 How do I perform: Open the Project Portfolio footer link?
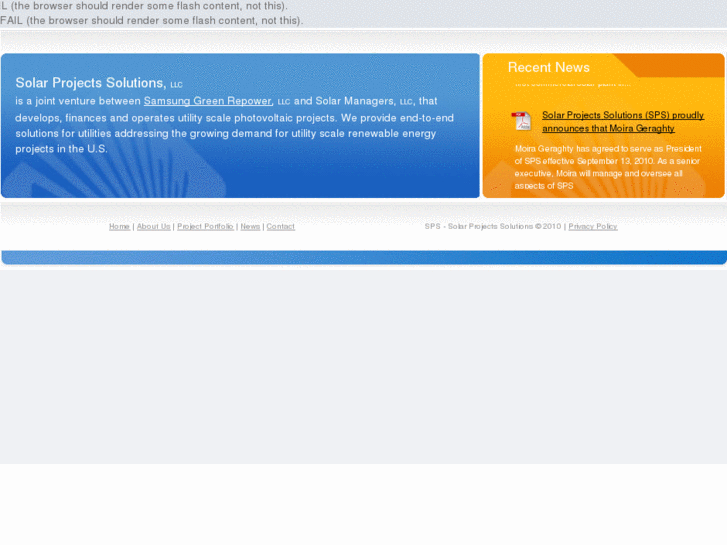coord(205,226)
